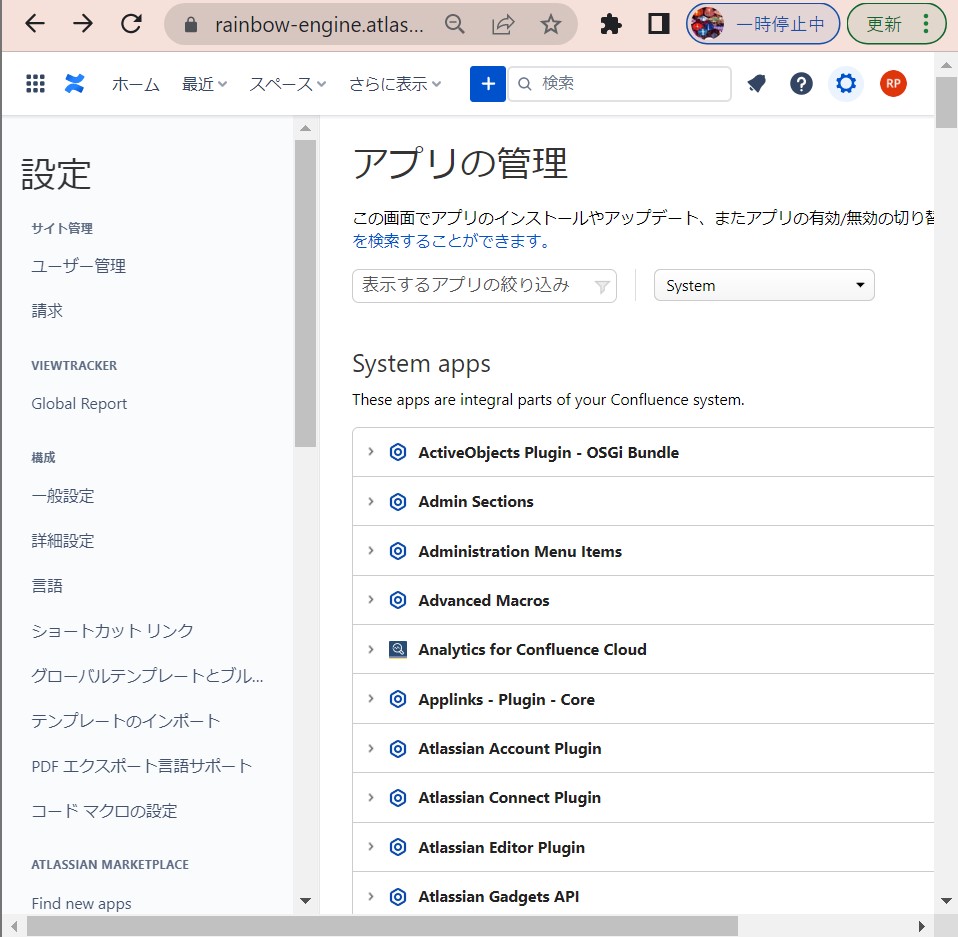Click the Confluence logo icon

75,84
